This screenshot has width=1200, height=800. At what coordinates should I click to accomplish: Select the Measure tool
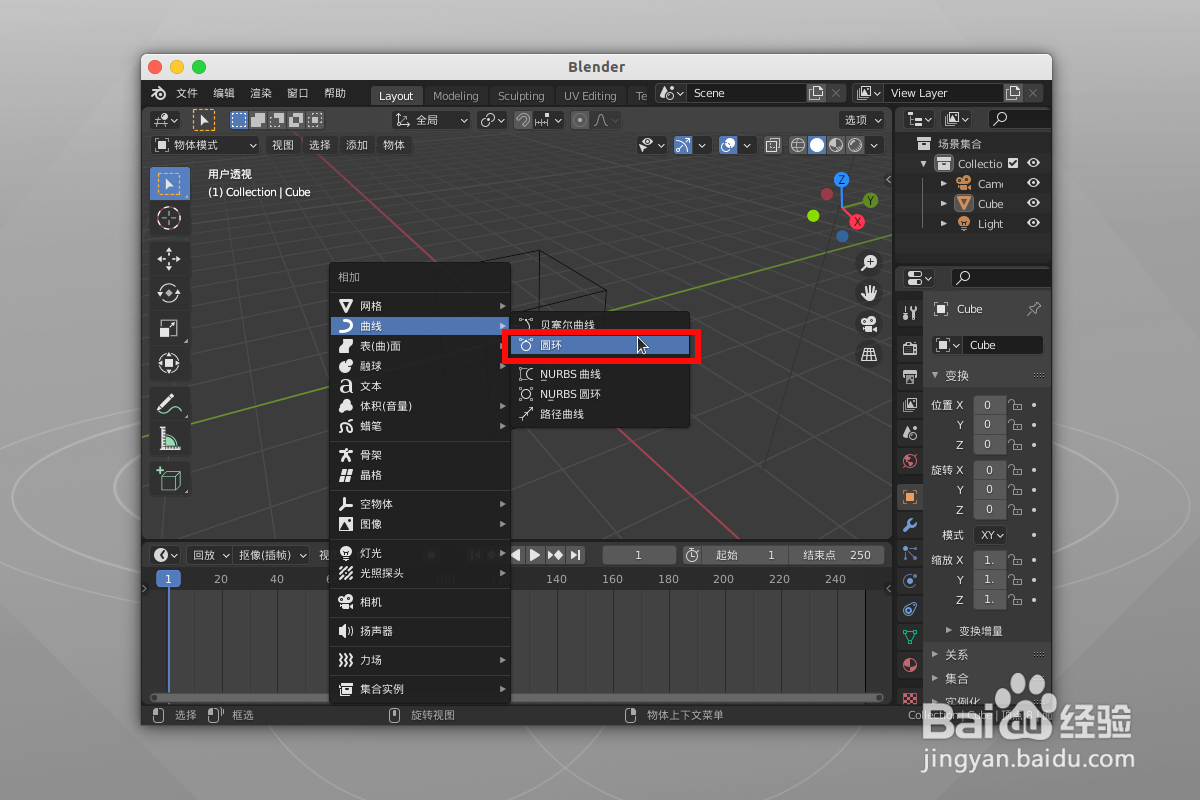pos(169,438)
